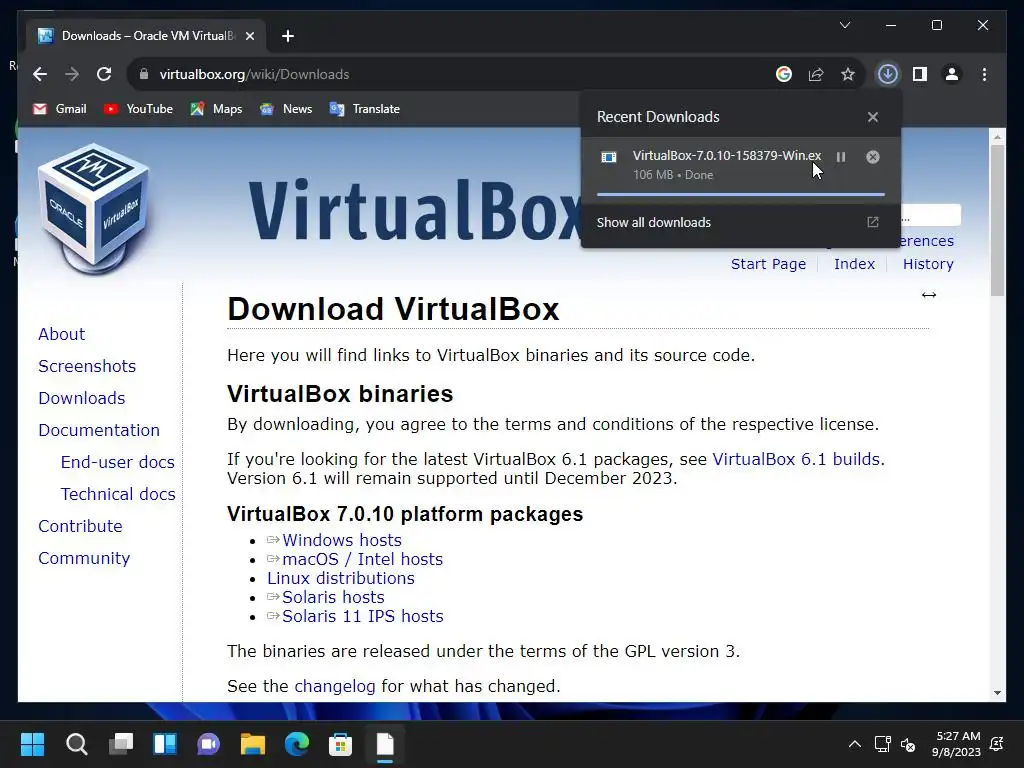
Task: Open the page History link
Action: click(928, 264)
